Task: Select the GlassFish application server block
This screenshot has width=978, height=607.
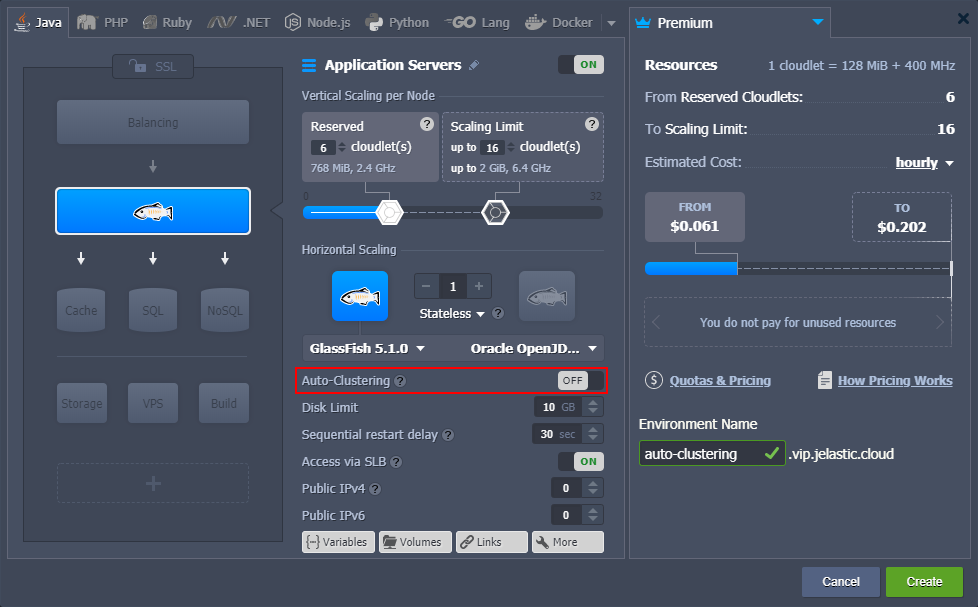Action: point(153,211)
